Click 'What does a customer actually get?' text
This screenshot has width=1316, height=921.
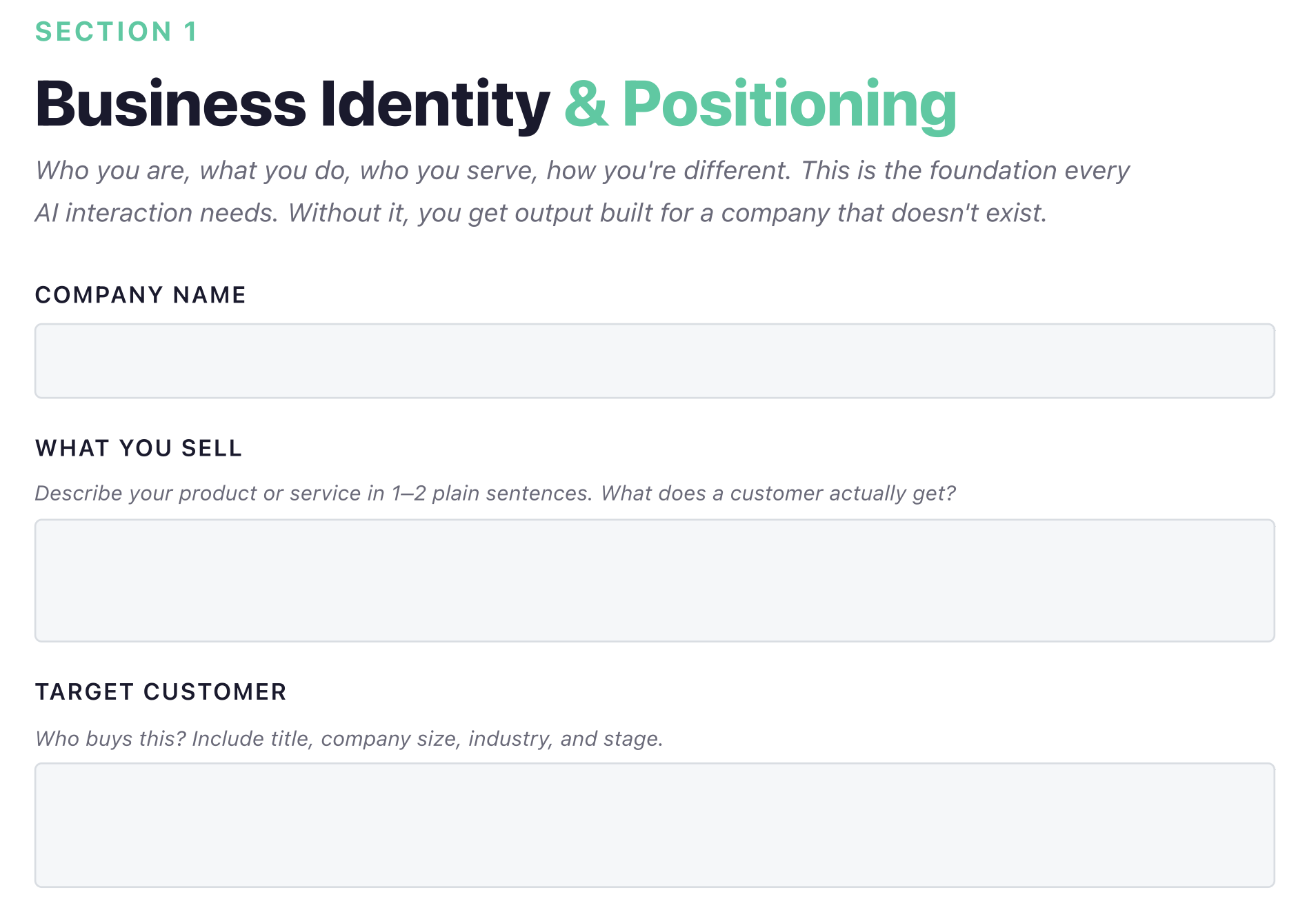779,494
